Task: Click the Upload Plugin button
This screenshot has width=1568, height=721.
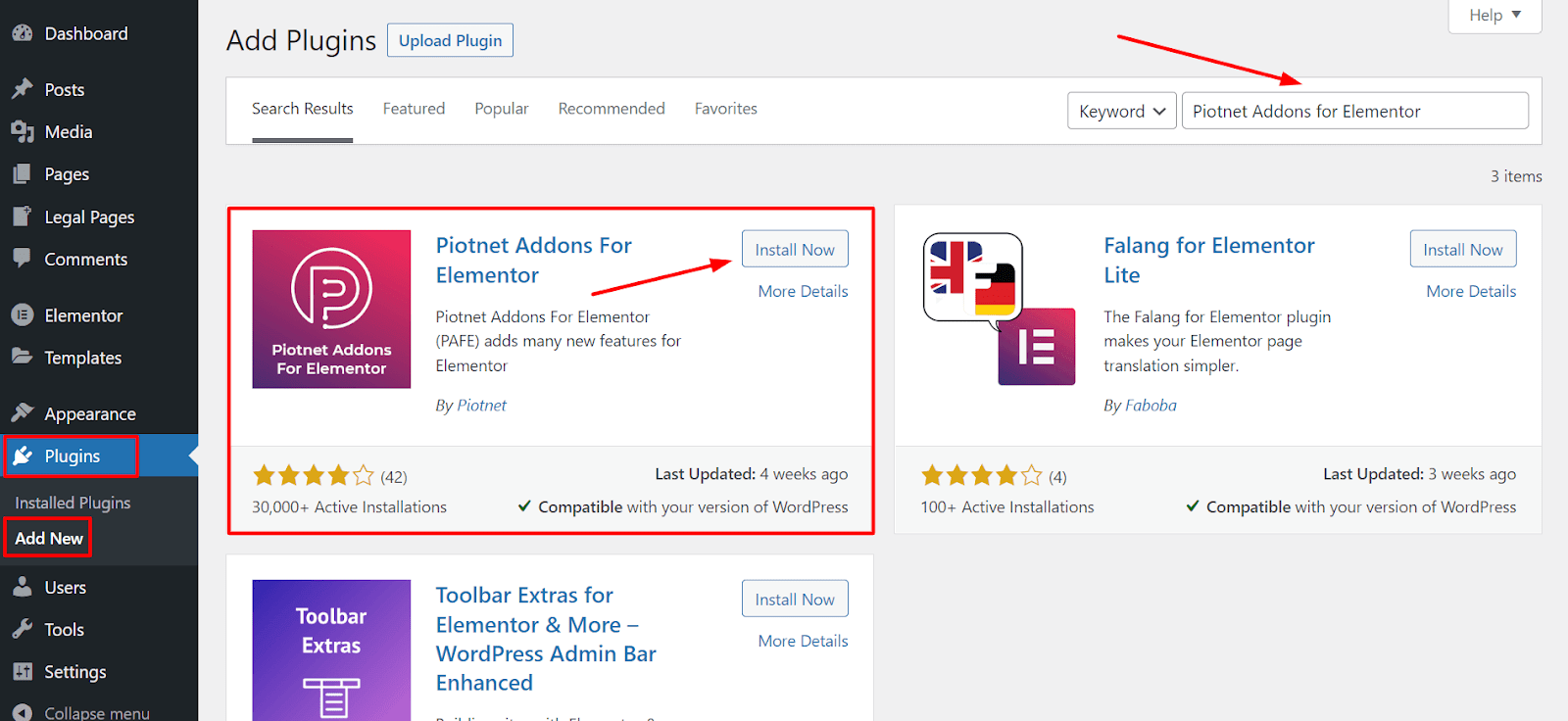Action: point(450,40)
